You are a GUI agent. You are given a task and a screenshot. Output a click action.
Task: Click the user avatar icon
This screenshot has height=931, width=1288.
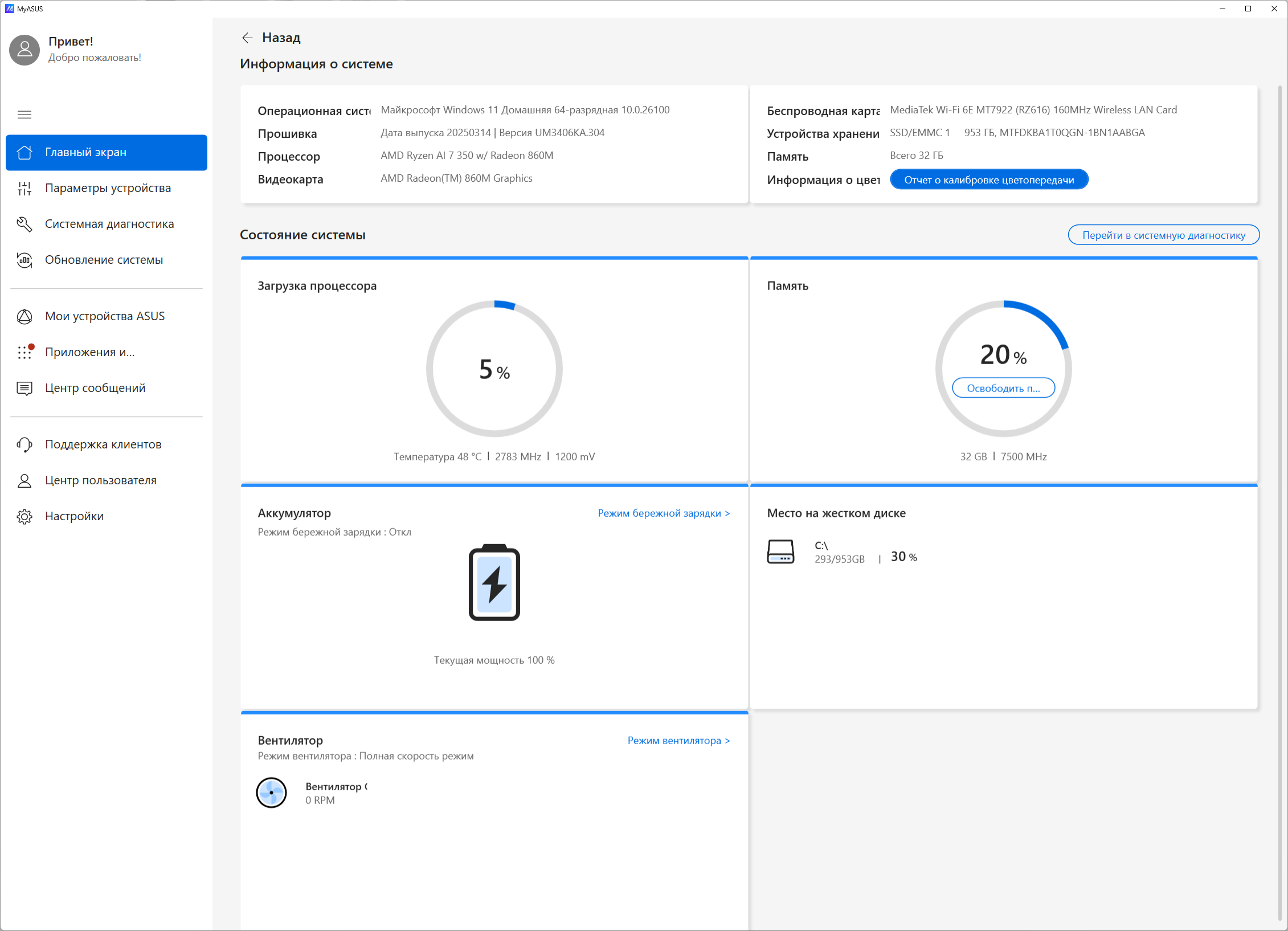tap(24, 50)
